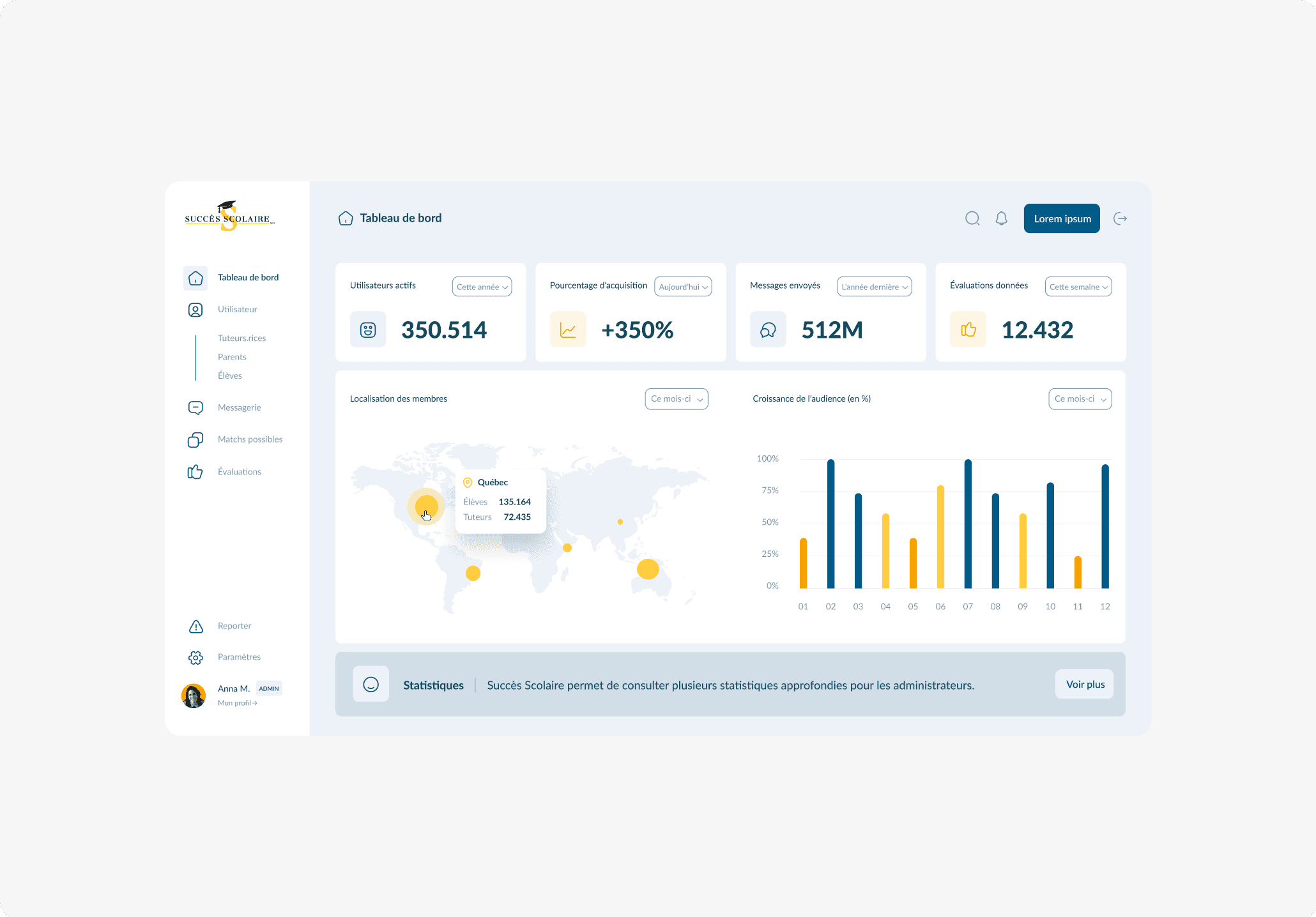This screenshot has height=917, width=1316.
Task: Click Anna M. profile avatar
Action: [194, 695]
